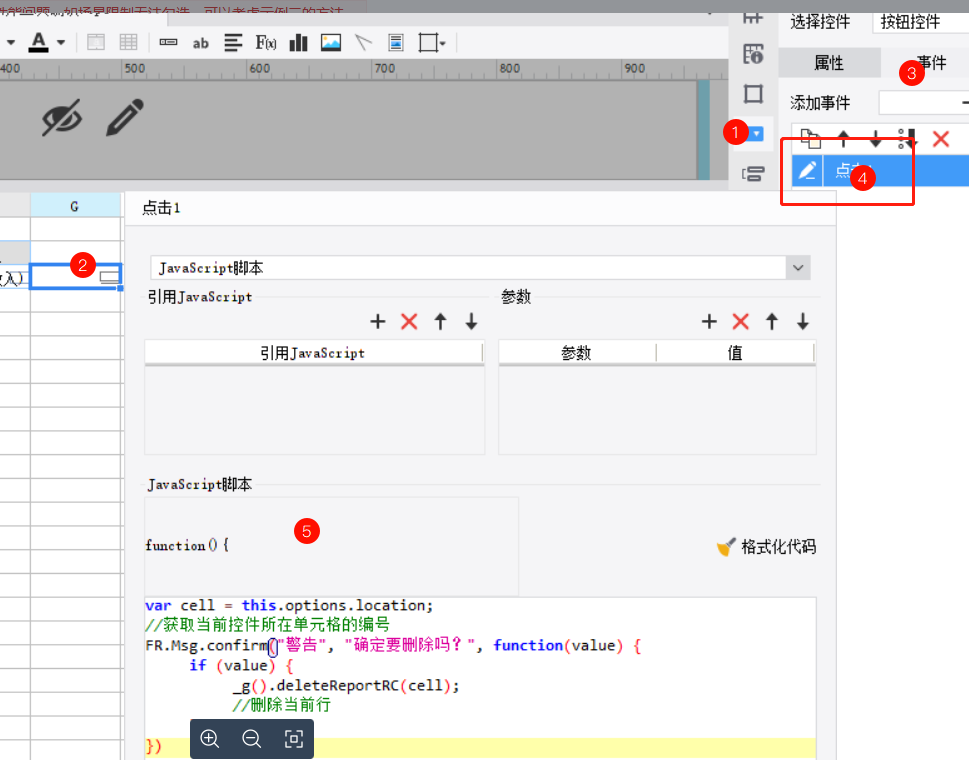Click the unmerge cells grid icon

129,43
